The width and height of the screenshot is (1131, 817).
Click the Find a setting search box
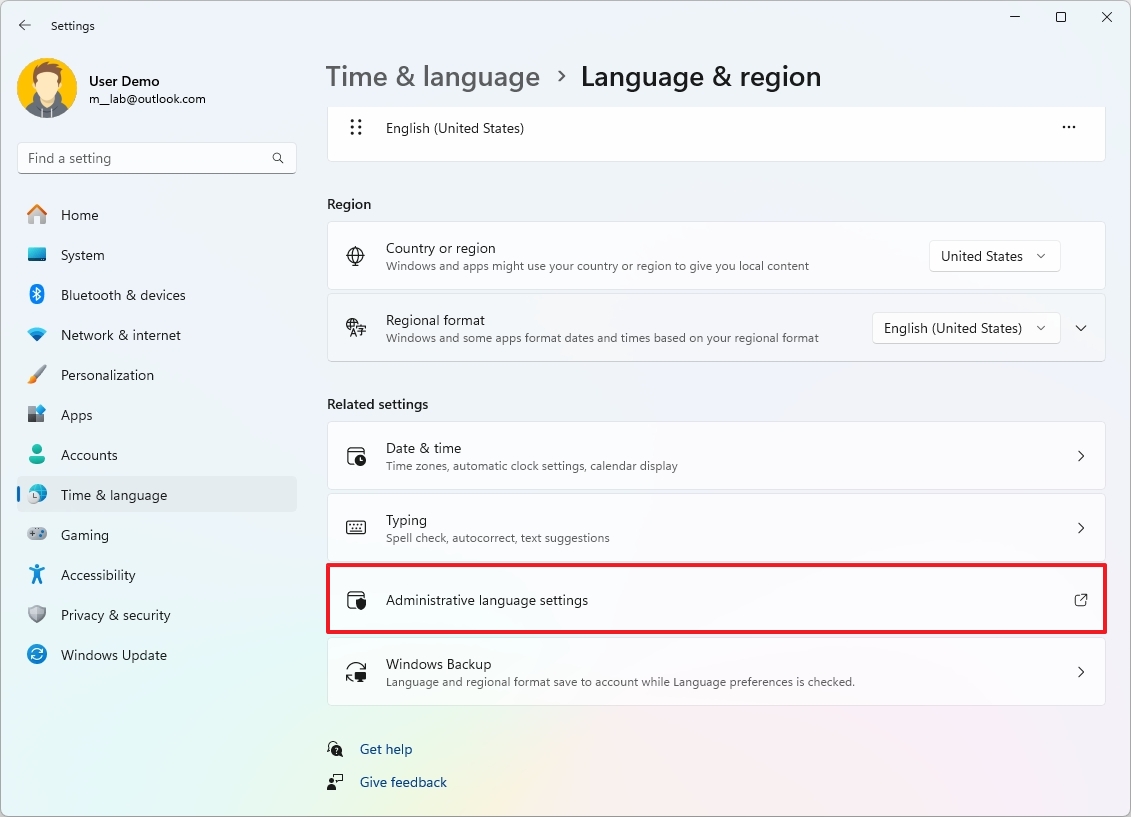tap(157, 158)
